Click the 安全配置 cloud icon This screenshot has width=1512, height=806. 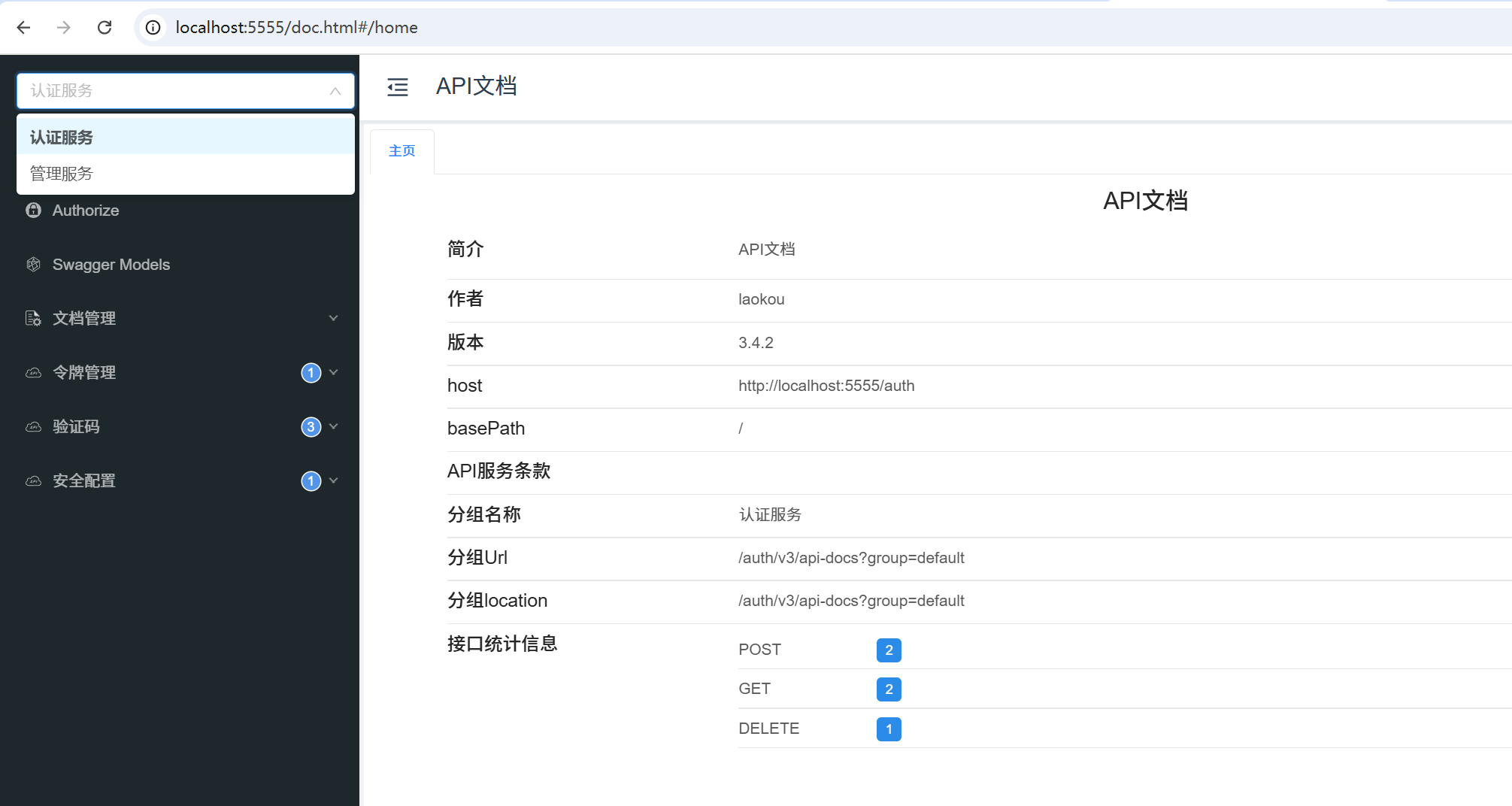[x=33, y=481]
